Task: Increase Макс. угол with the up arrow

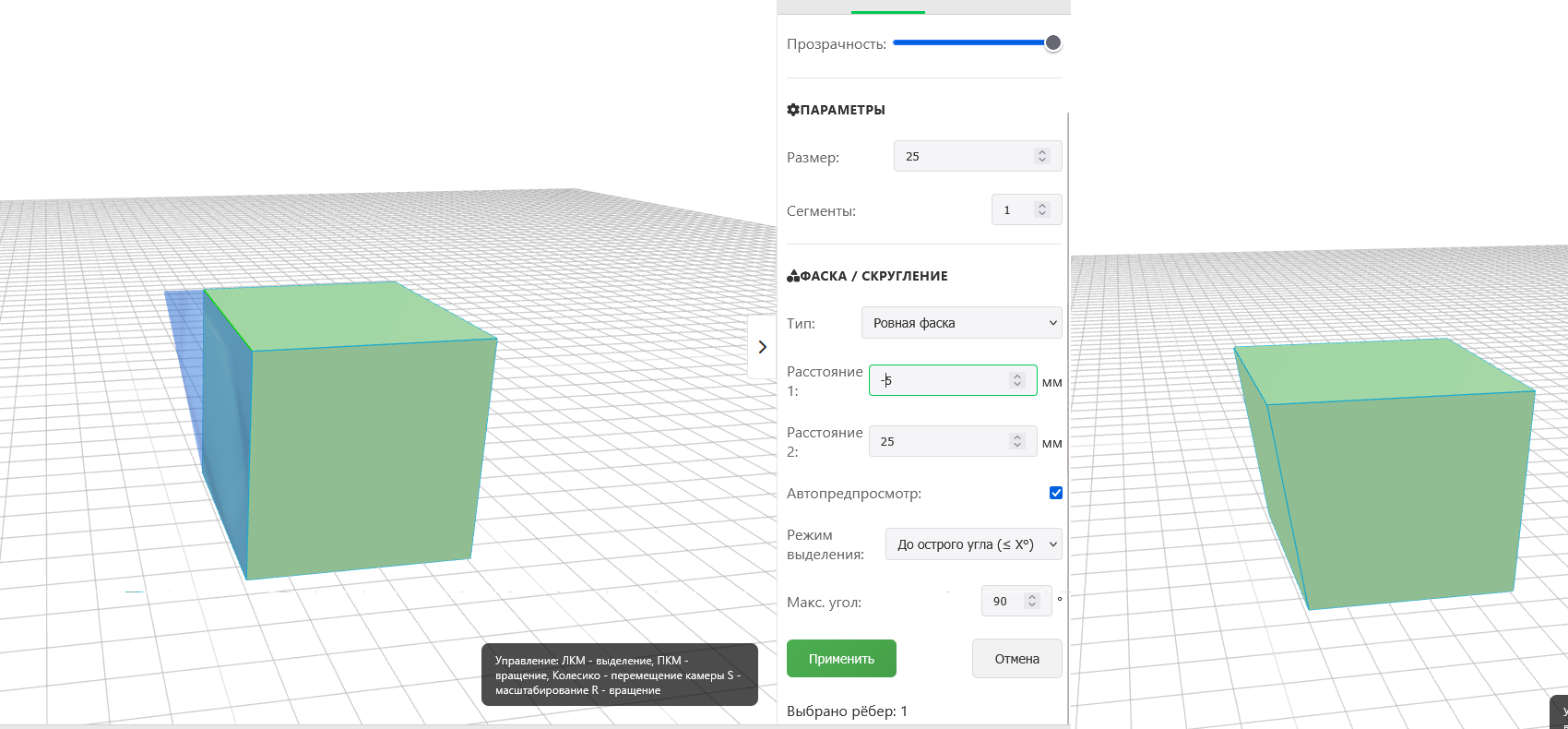Action: [x=1032, y=597]
